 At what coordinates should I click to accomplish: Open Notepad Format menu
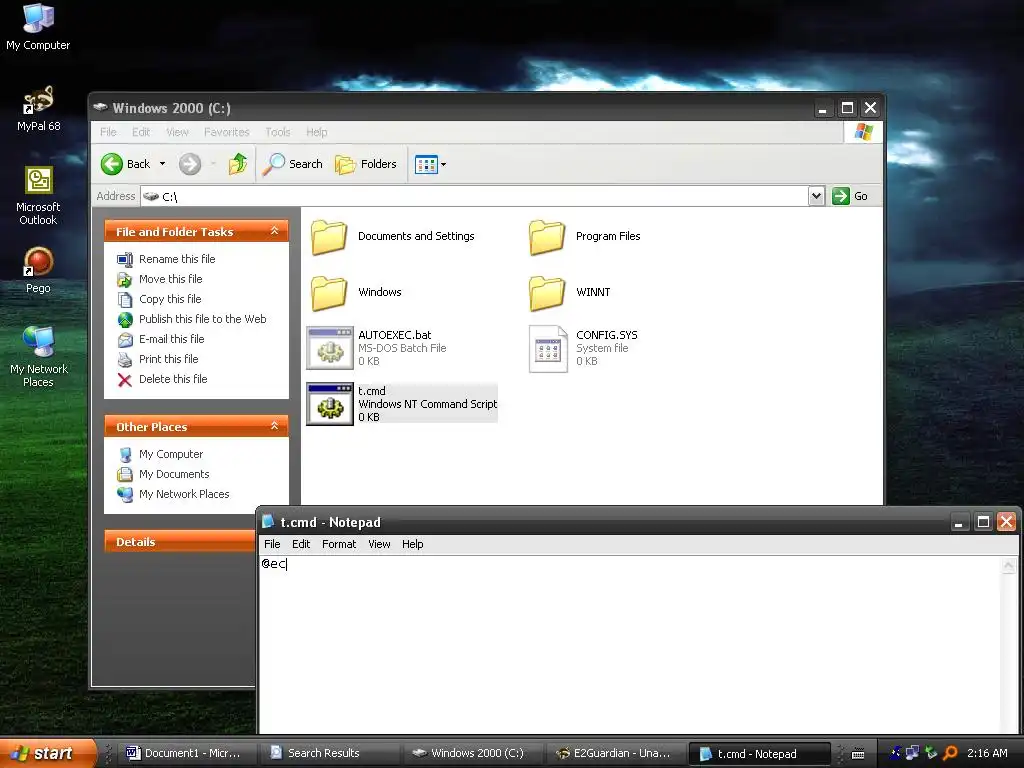(339, 544)
